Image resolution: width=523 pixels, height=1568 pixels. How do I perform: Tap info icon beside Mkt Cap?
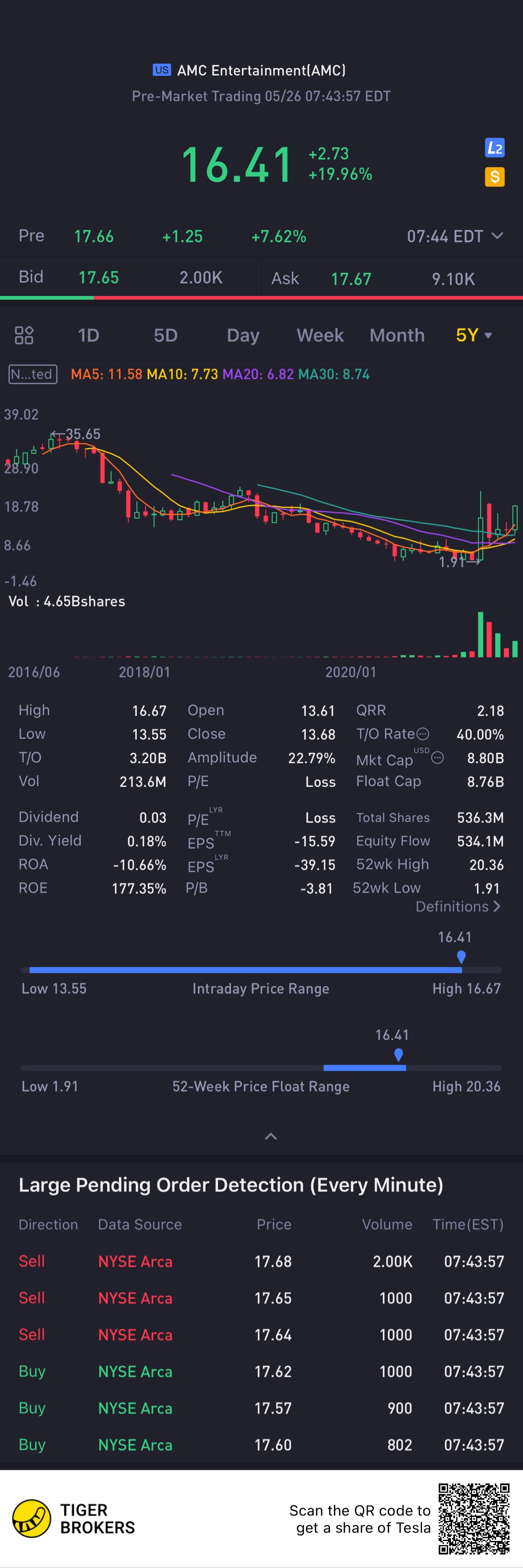pyautogui.click(x=437, y=758)
